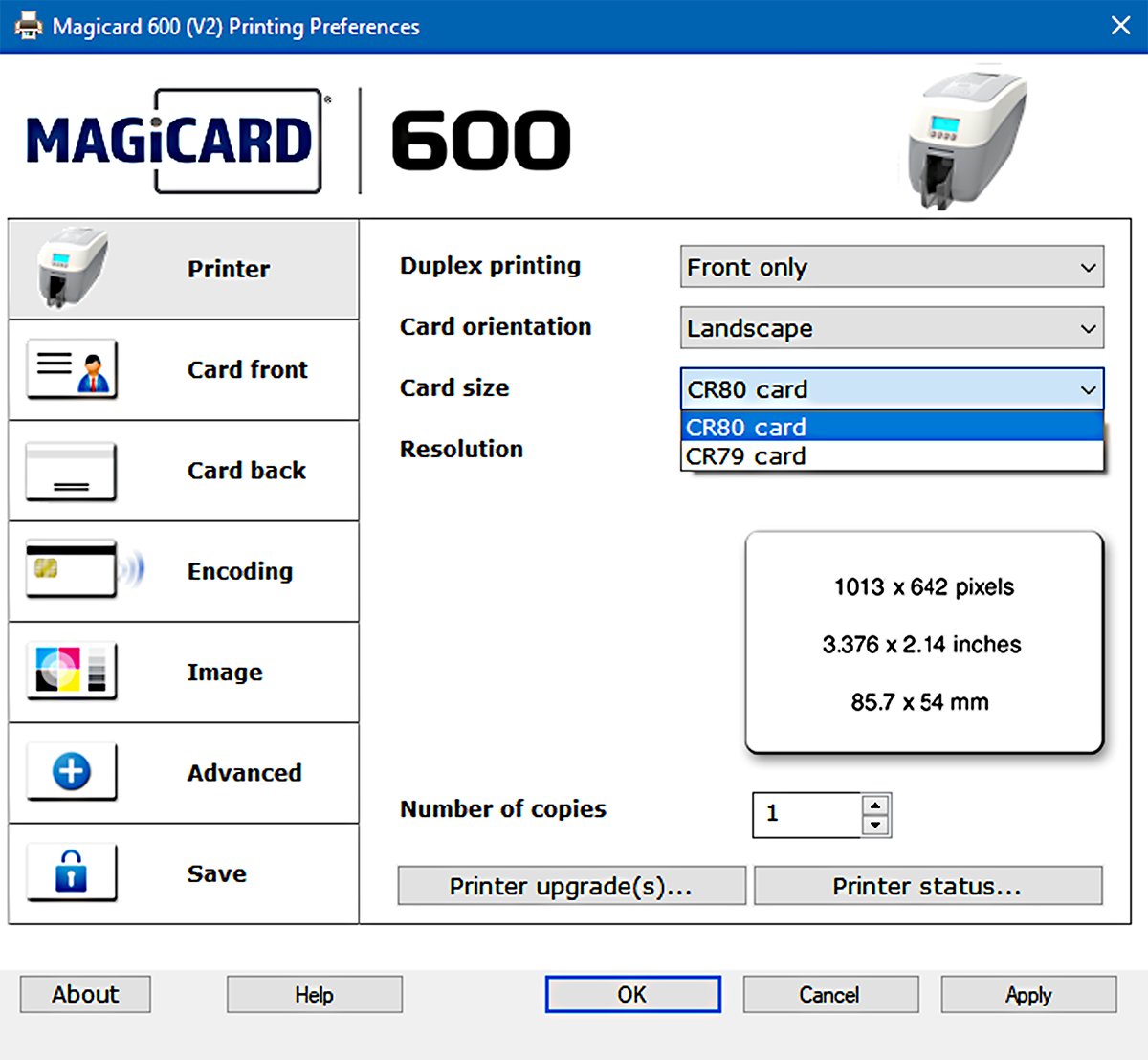This screenshot has width=1148, height=1060.
Task: Open the Duplex printing dropdown
Action: point(891,267)
